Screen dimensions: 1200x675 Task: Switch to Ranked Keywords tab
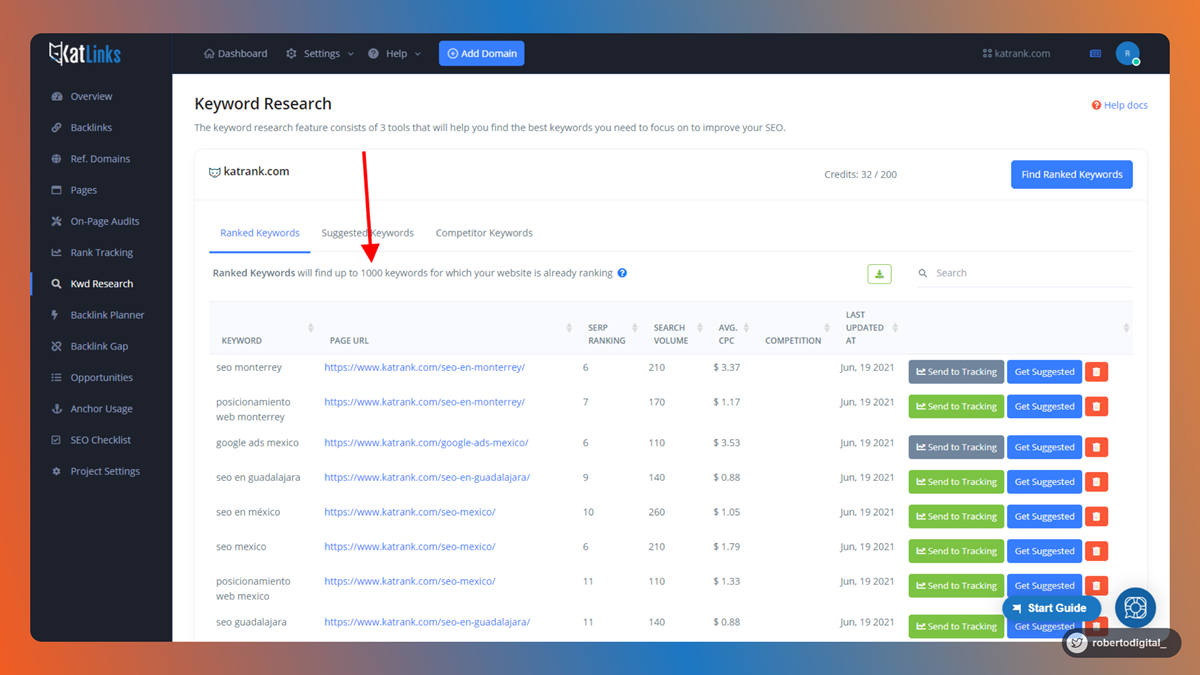click(260, 233)
